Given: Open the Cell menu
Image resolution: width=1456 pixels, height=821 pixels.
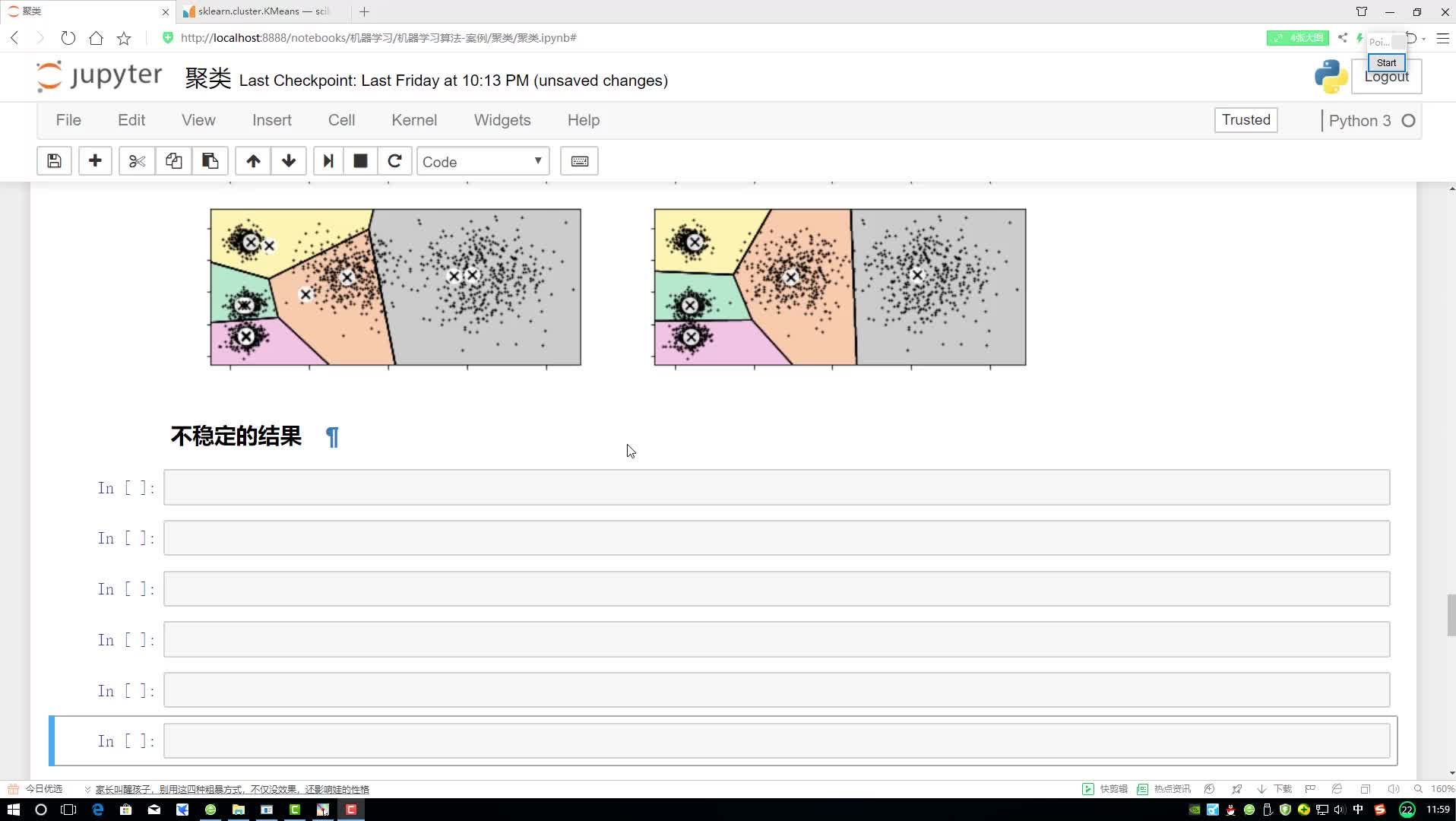Looking at the screenshot, I should tap(341, 120).
